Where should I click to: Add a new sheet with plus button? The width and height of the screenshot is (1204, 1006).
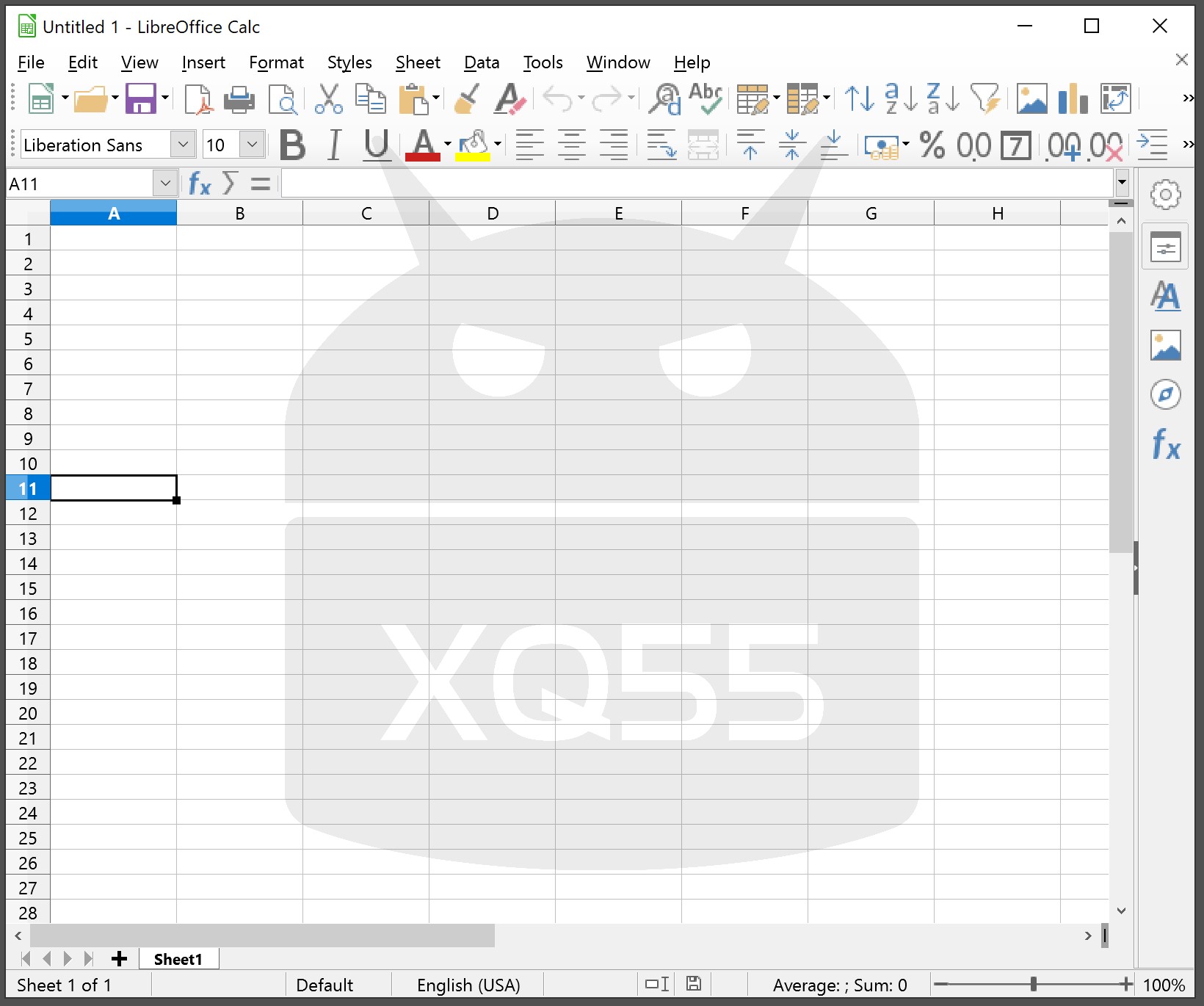click(x=120, y=959)
